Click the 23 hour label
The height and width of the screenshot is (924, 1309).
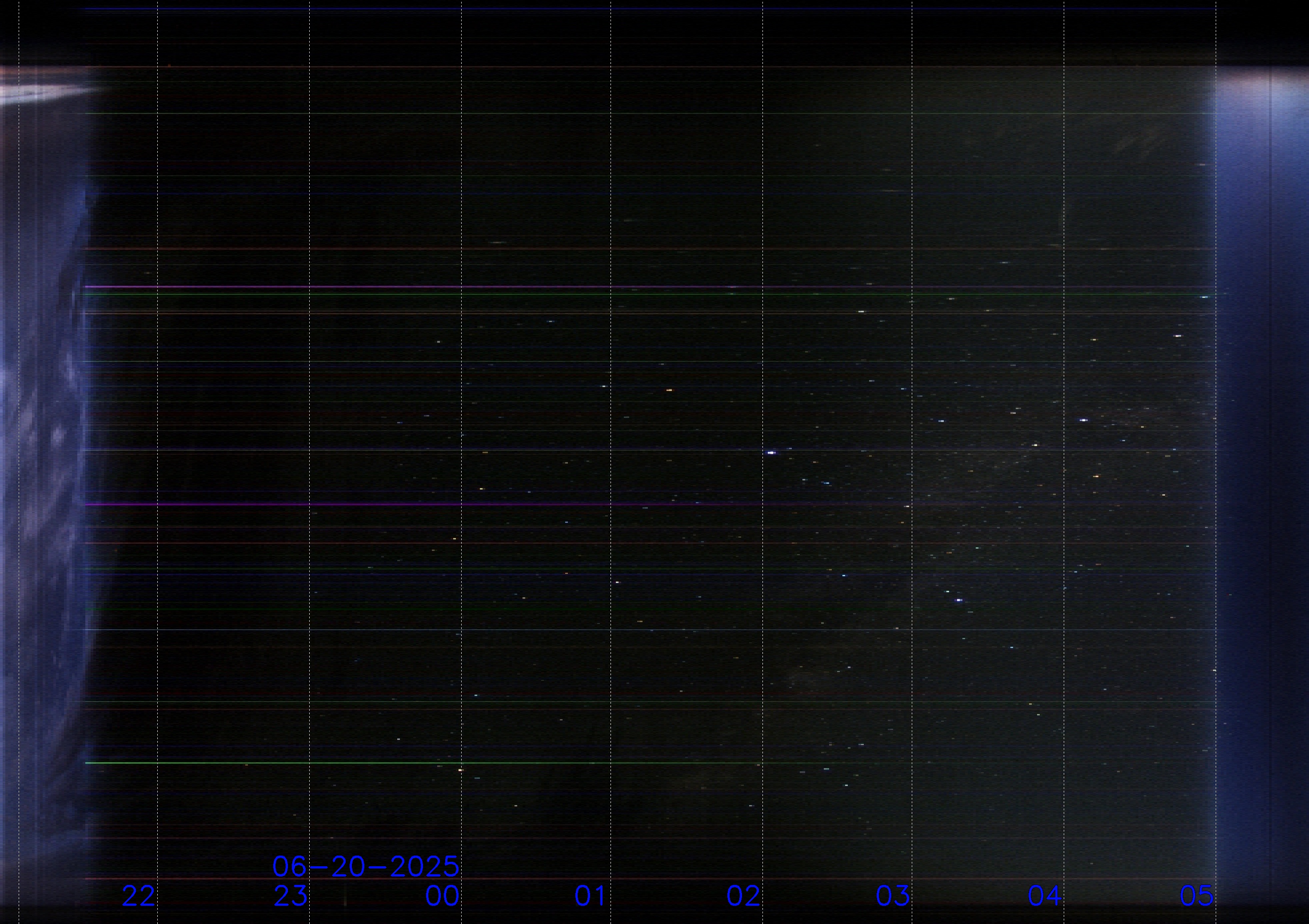tap(291, 896)
